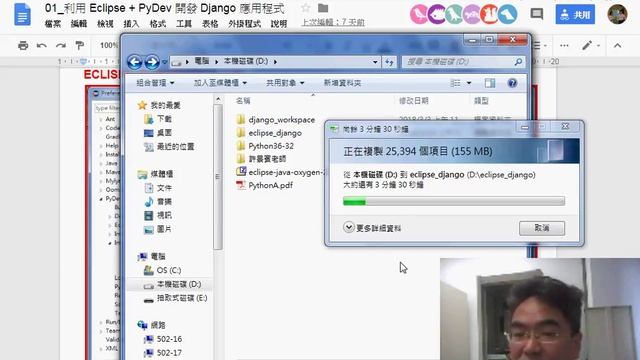The width and height of the screenshot is (640, 360).
Task: Click the navigation pane scrollbar
Action: (x=218, y=176)
